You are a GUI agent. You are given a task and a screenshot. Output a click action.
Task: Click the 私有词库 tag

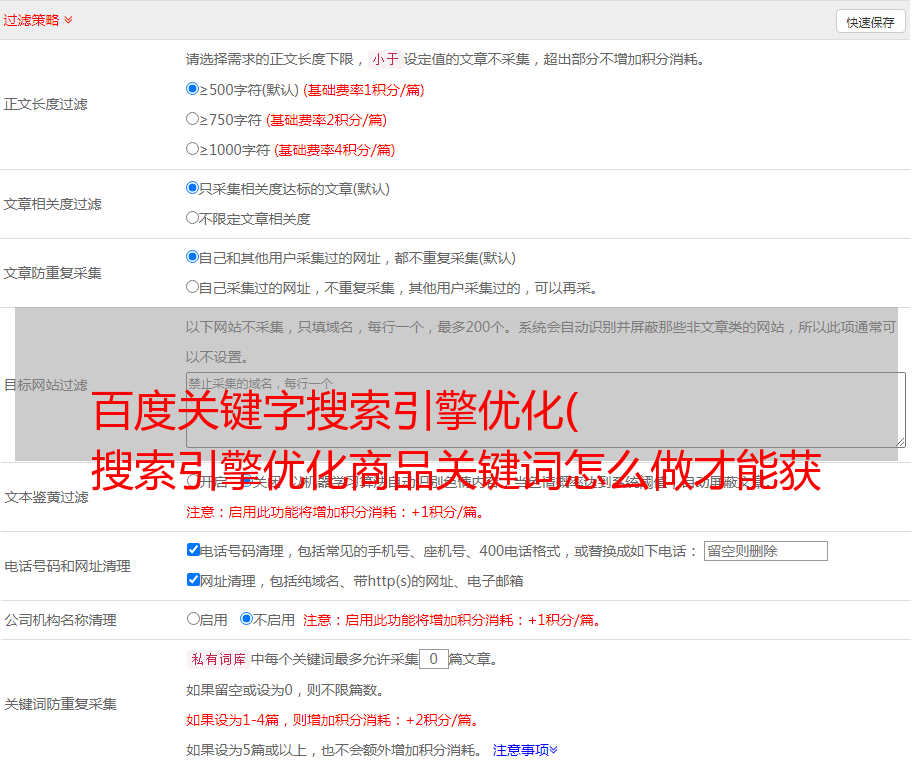(x=219, y=659)
